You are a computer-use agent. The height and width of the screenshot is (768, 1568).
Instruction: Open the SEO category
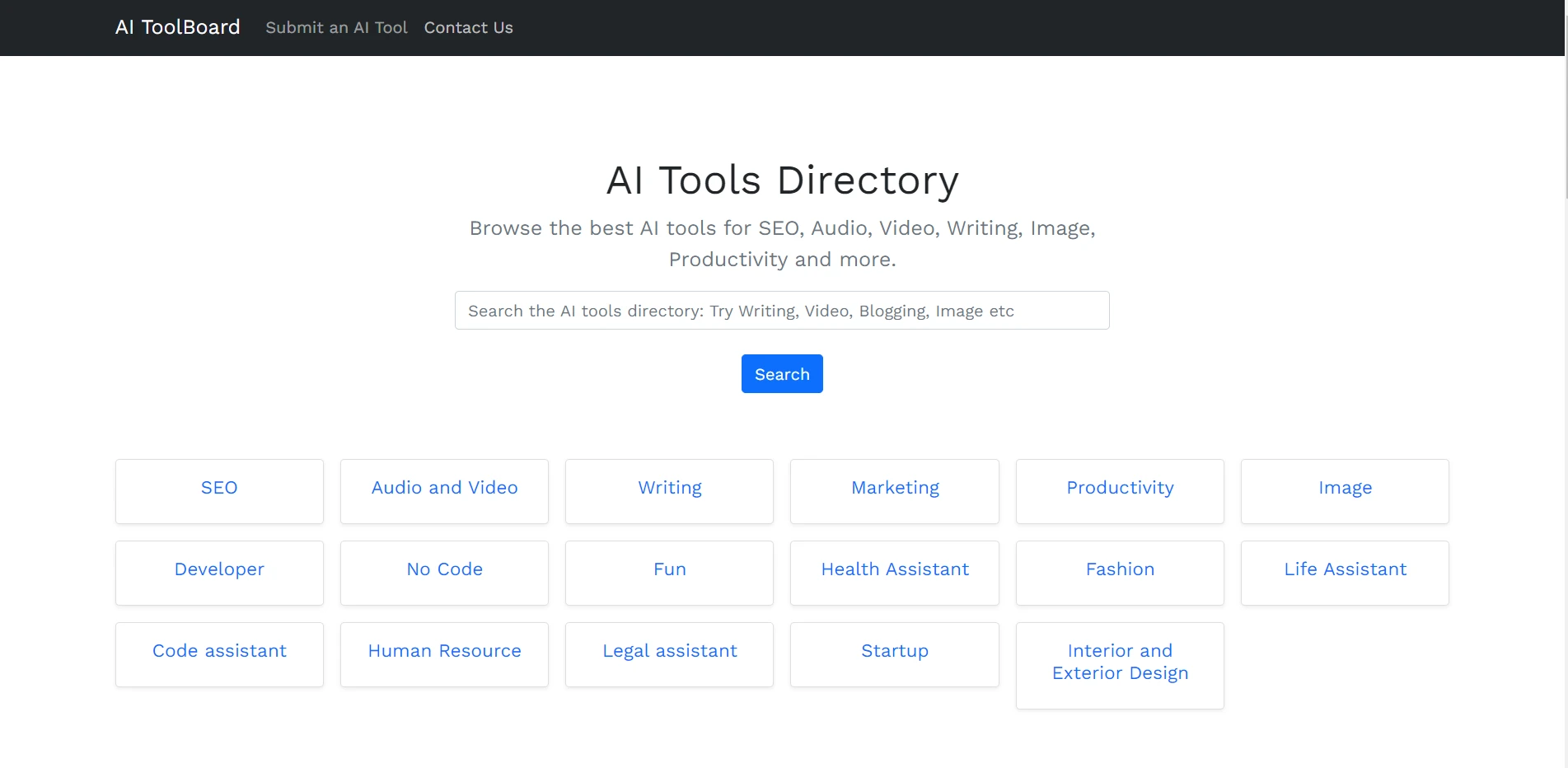(x=219, y=491)
